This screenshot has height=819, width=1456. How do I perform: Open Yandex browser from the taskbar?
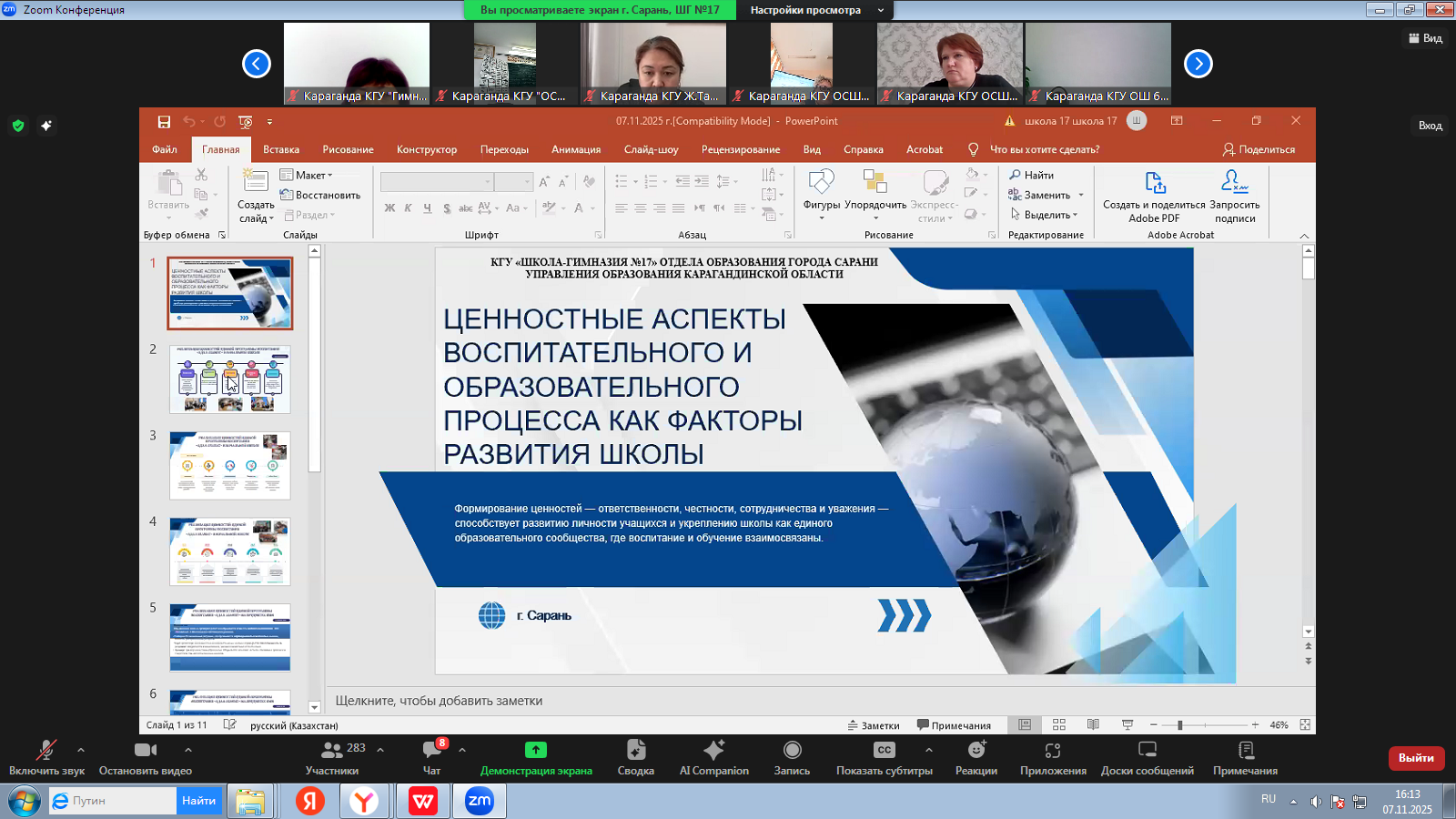point(364,801)
